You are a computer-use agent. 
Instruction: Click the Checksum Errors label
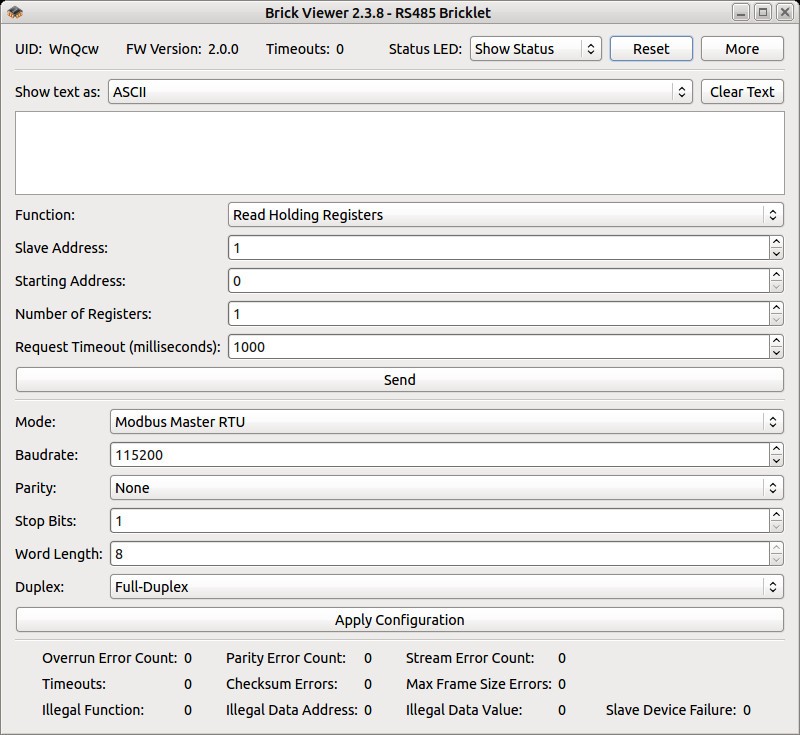282,684
